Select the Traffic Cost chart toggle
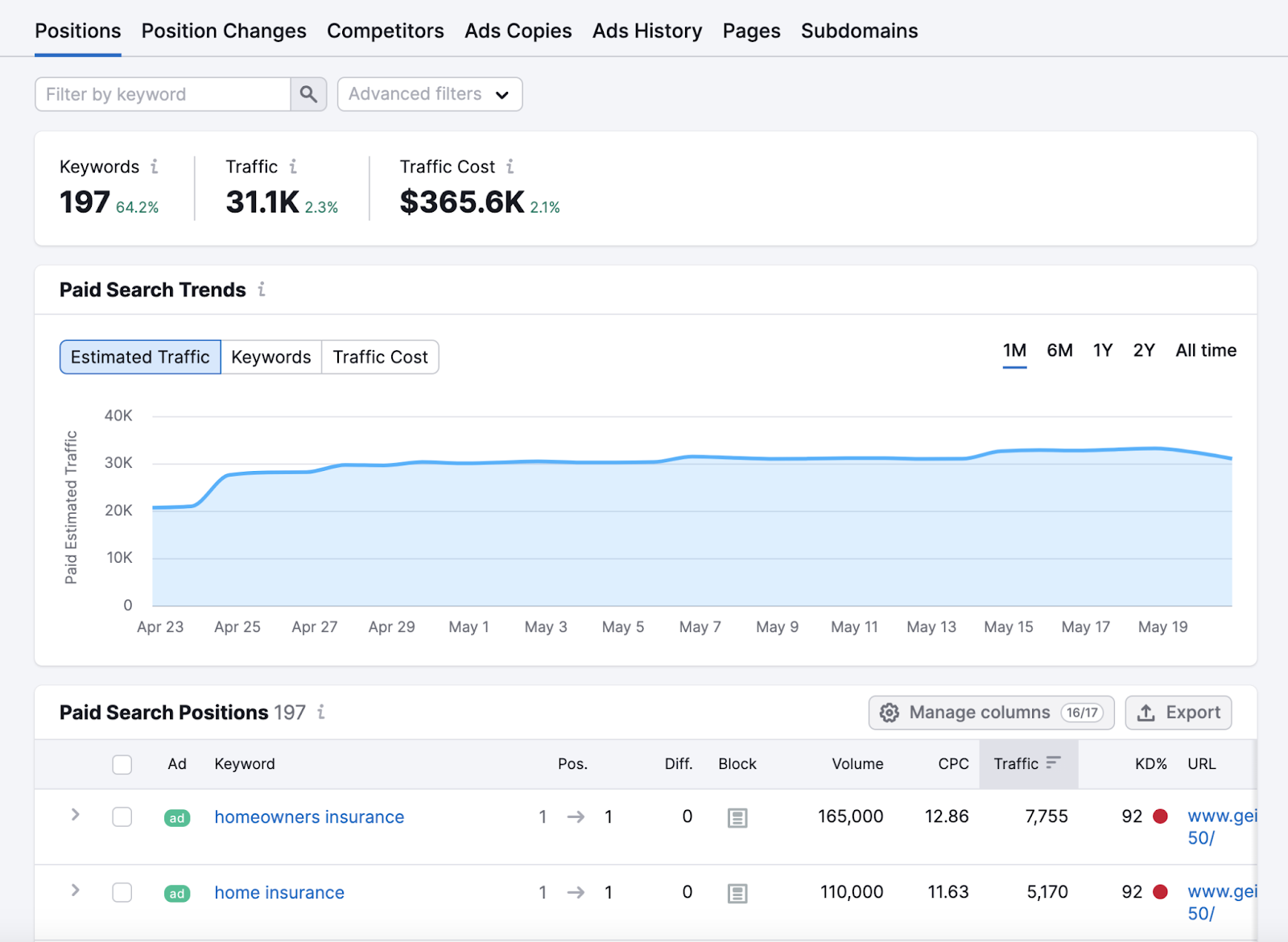 (381, 357)
